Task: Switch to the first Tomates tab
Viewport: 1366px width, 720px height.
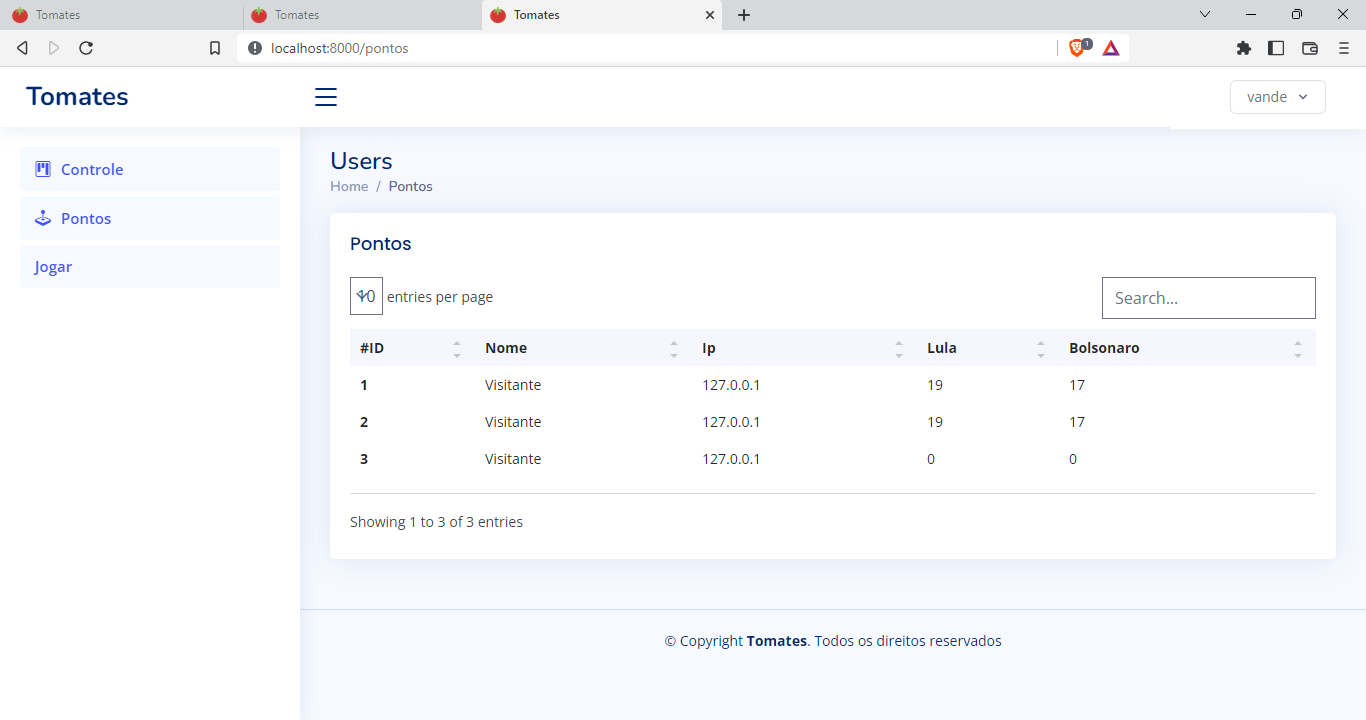Action: point(120,15)
